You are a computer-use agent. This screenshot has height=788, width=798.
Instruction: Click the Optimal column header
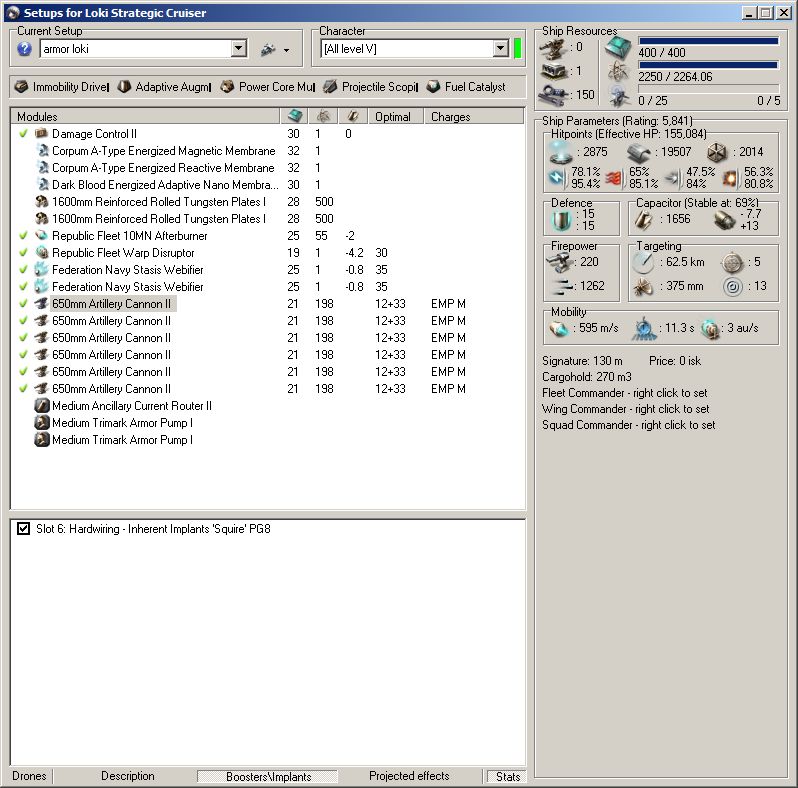tap(396, 117)
